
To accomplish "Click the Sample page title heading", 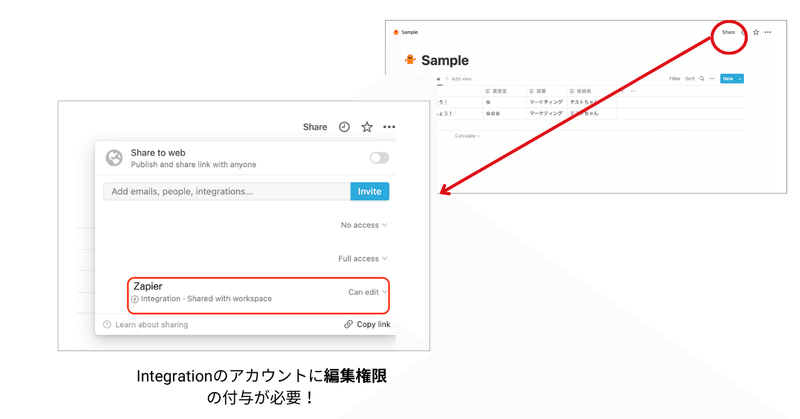I will pyautogui.click(x=445, y=60).
